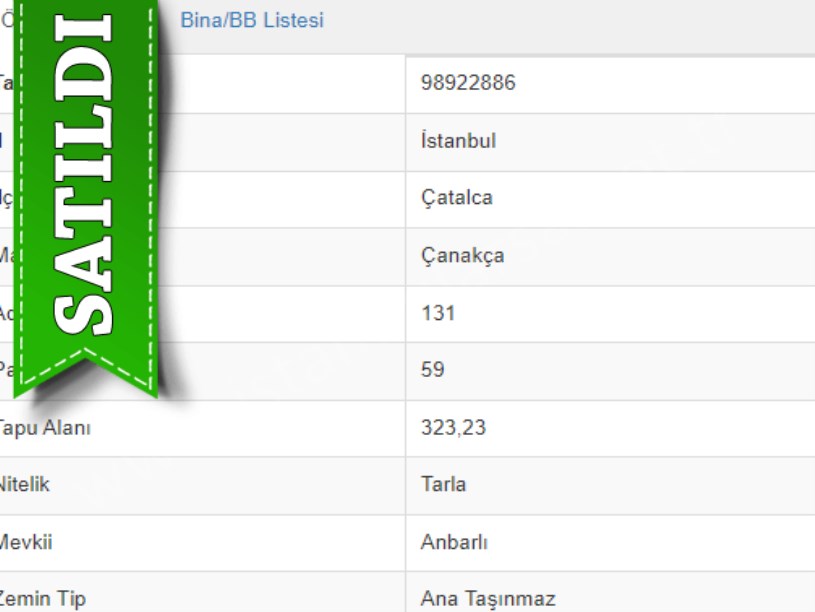Click the cut-off label in the Çanakça row
Viewport: 815px width, 612px height.
point(5,256)
